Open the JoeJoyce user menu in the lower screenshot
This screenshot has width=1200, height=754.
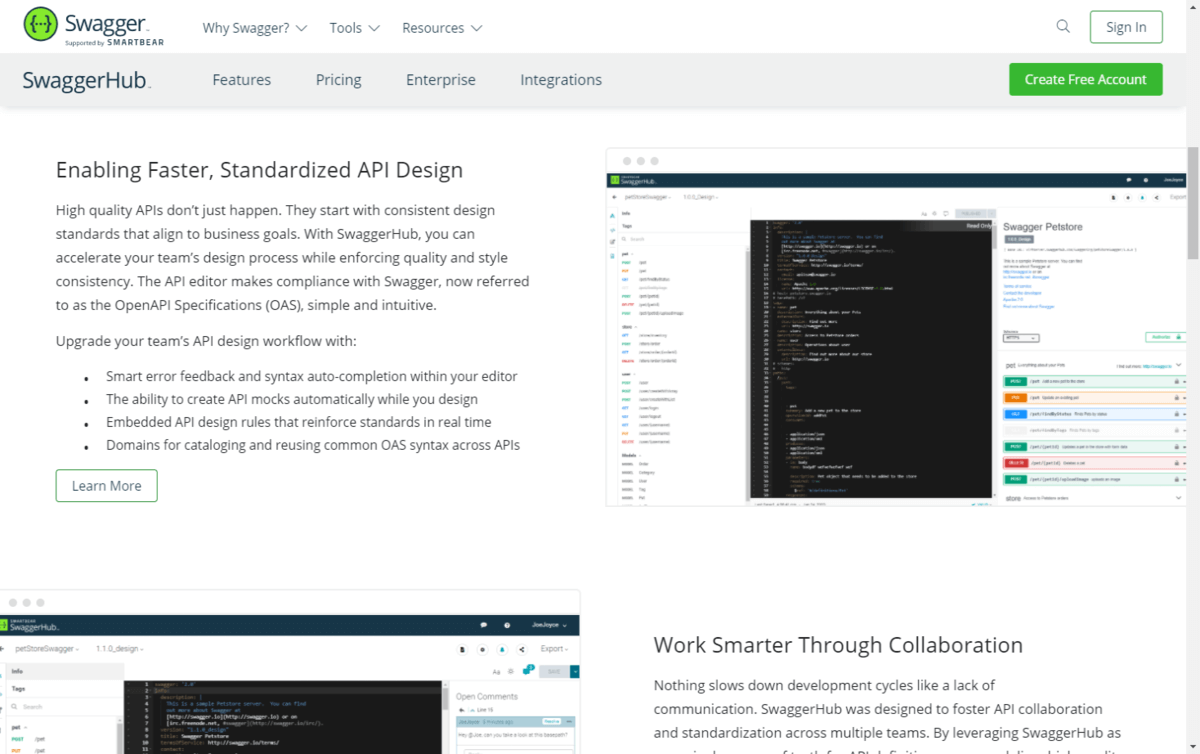tap(546, 625)
